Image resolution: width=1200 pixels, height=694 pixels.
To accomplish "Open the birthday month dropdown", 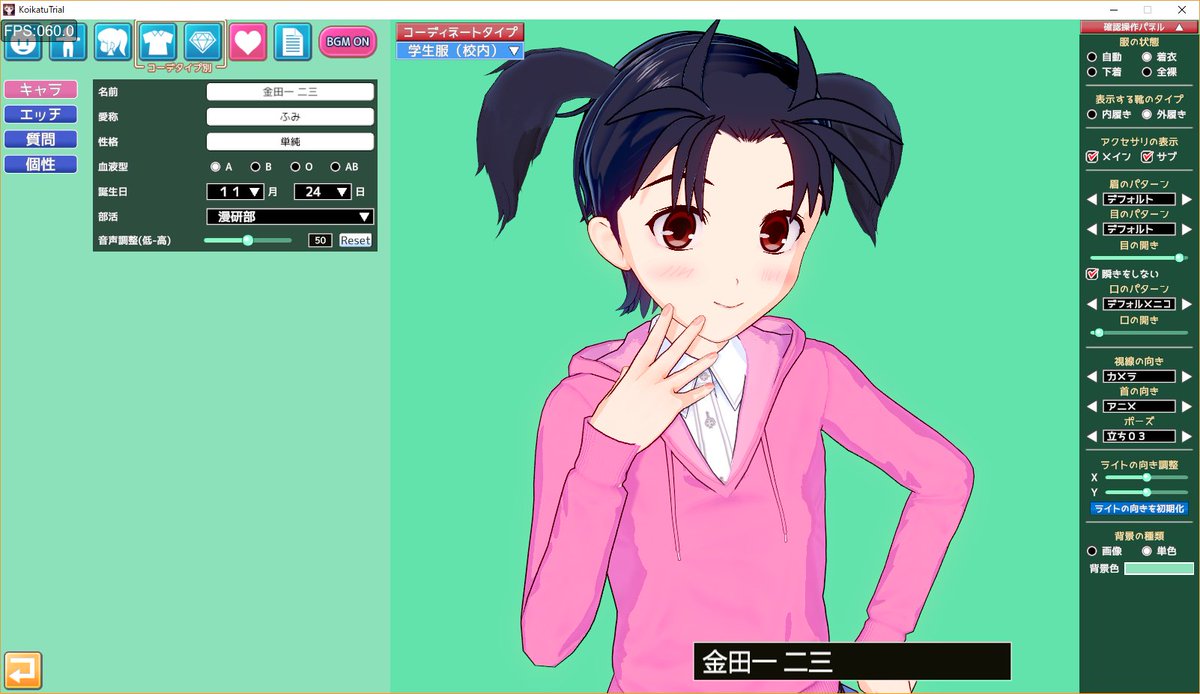I will coord(236,191).
